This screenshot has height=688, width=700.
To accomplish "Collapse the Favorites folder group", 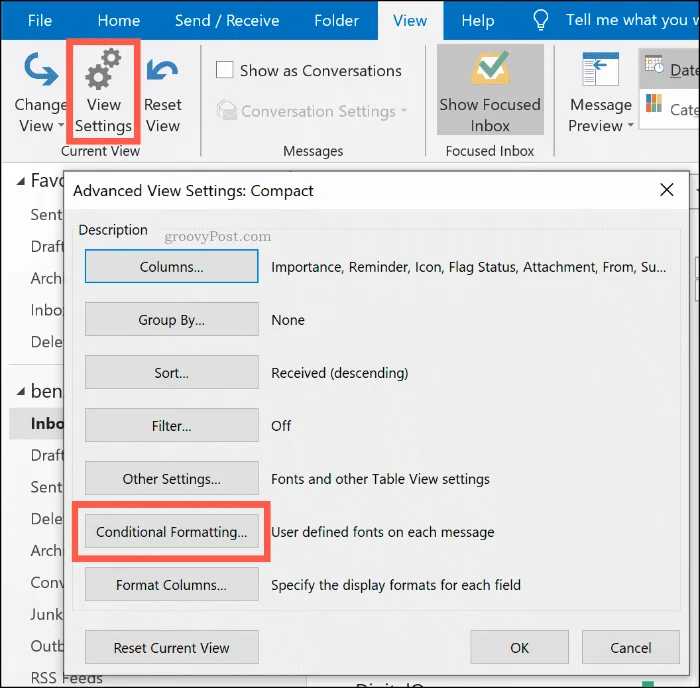I will 21,181.
